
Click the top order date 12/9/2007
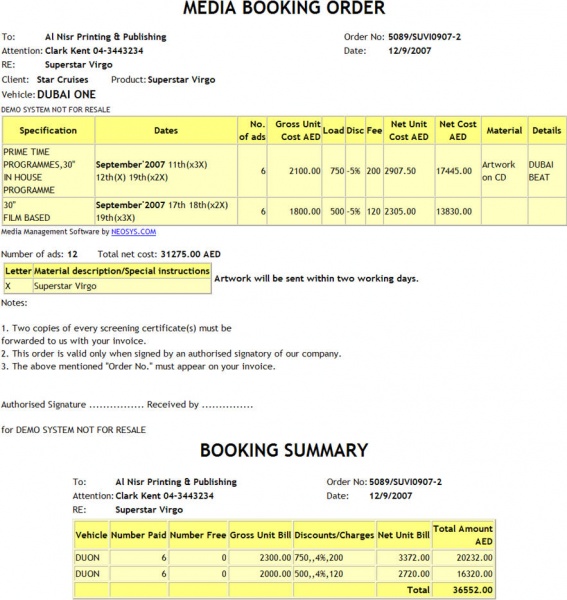pyautogui.click(x=409, y=51)
